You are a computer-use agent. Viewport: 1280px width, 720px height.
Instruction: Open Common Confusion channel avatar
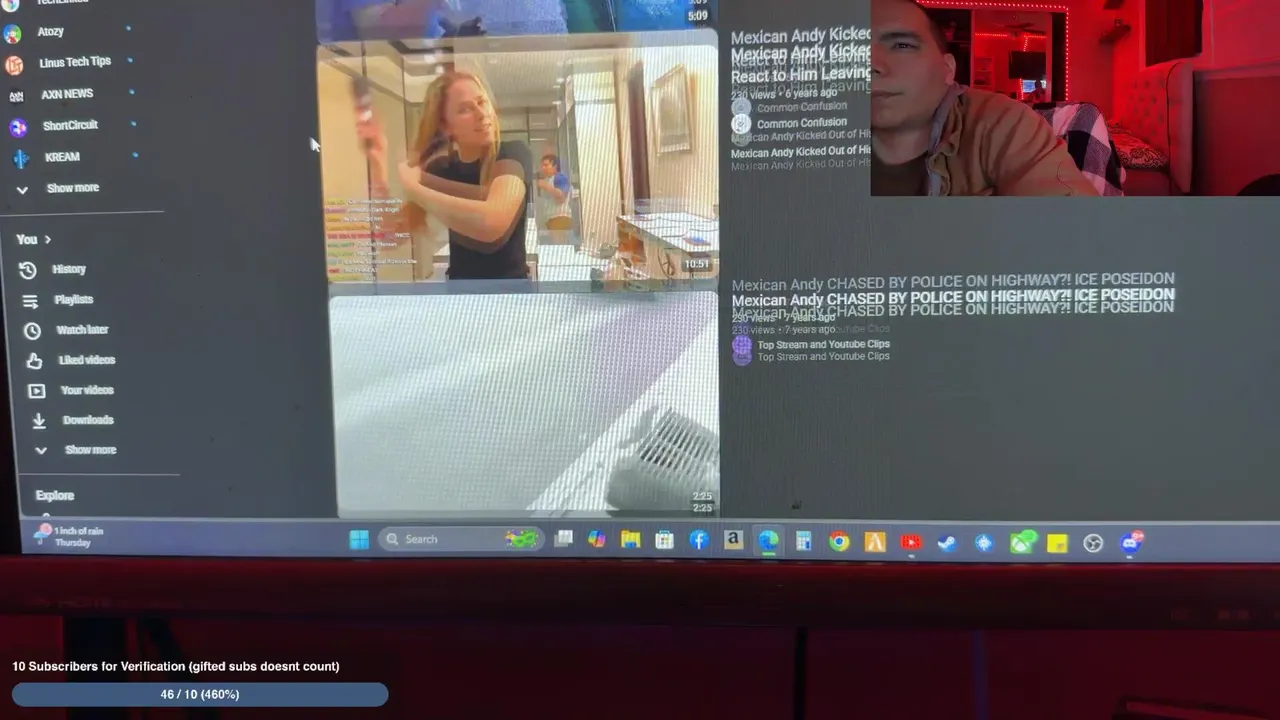741,124
